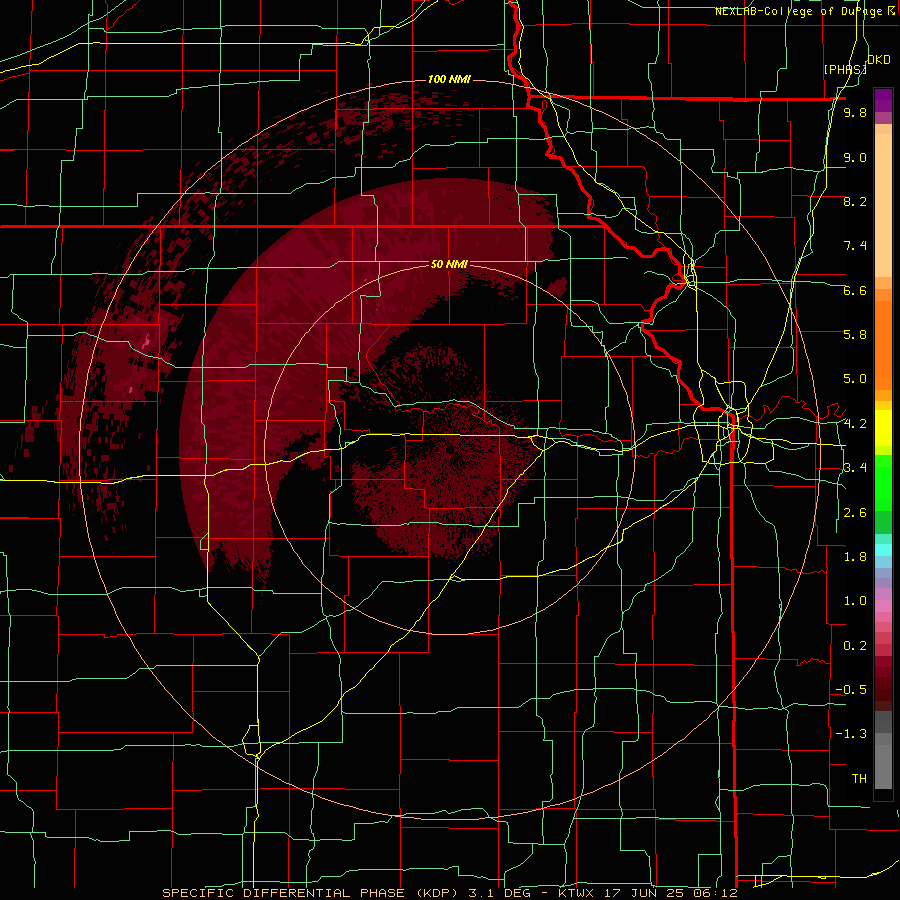
Task: Select the 2.6 scale label
Action: tap(855, 512)
